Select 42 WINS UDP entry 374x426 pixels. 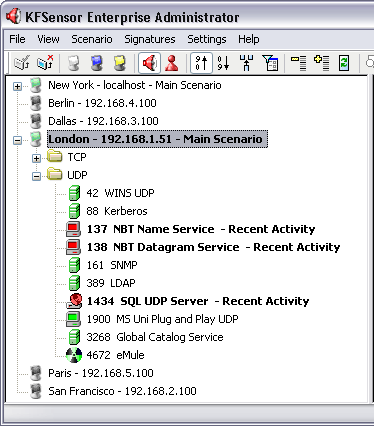click(x=120, y=193)
